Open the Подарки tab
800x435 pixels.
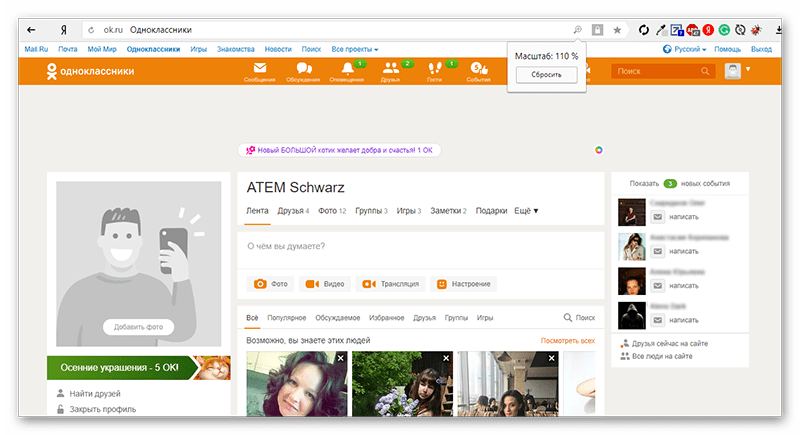click(491, 211)
